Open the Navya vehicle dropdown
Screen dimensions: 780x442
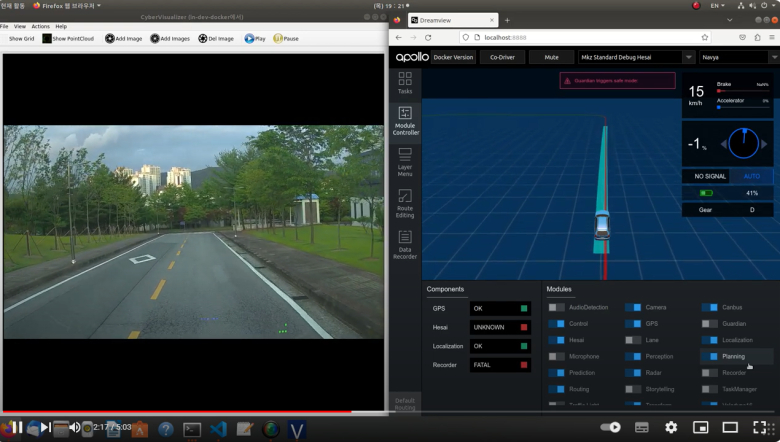(x=739, y=57)
